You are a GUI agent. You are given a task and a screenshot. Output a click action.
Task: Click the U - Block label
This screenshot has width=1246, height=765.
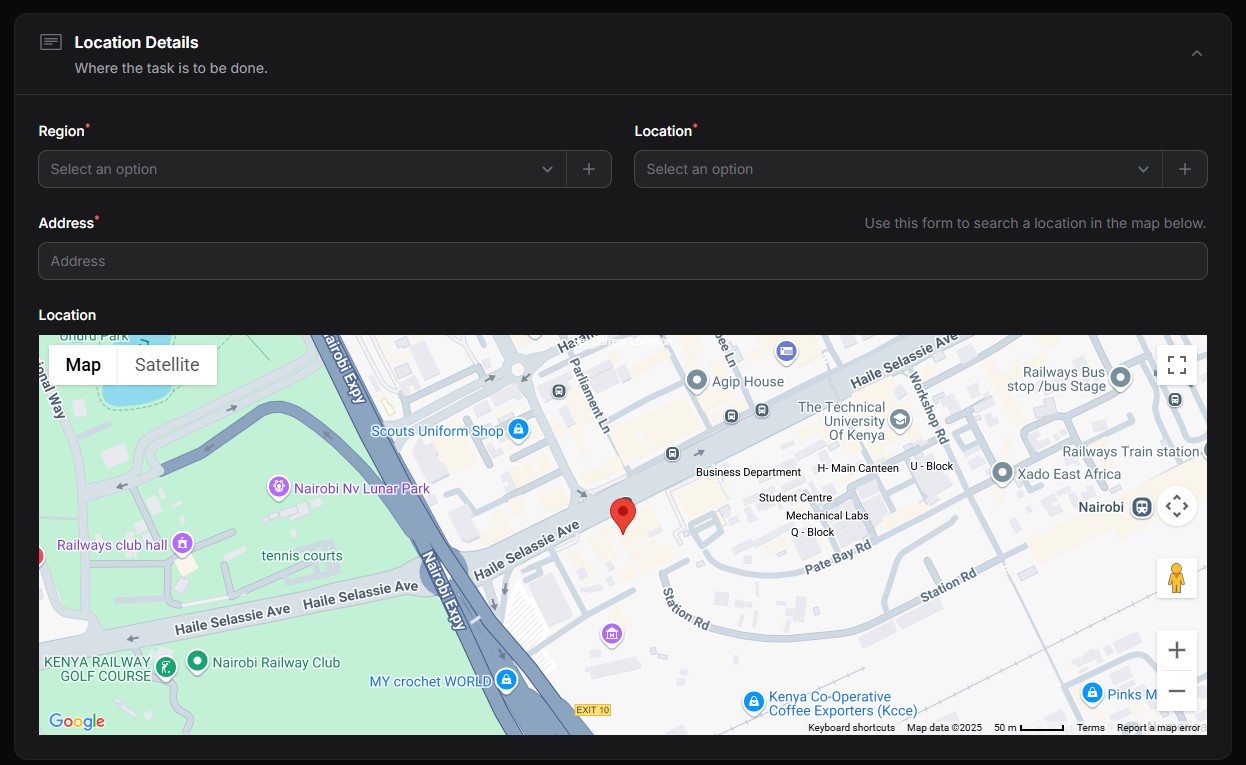point(932,466)
